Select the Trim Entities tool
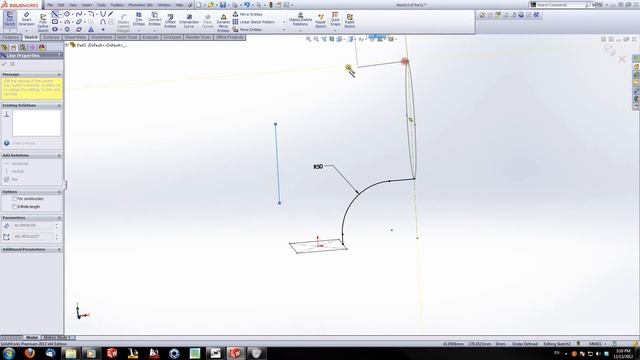Image resolution: width=640 pixels, height=360 pixels. tap(139, 19)
